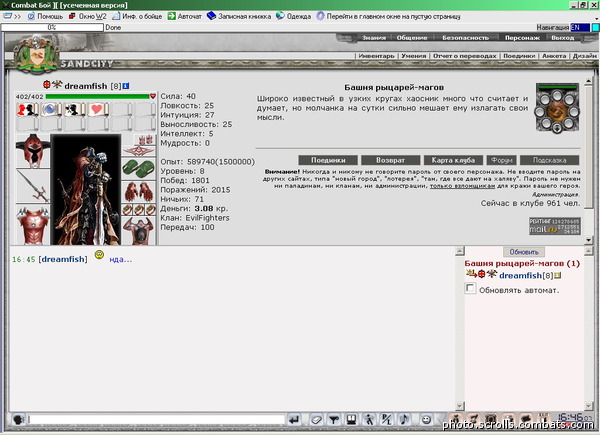Open the Записная книжка notebook
This screenshot has height=435, width=600.
tap(239, 16)
